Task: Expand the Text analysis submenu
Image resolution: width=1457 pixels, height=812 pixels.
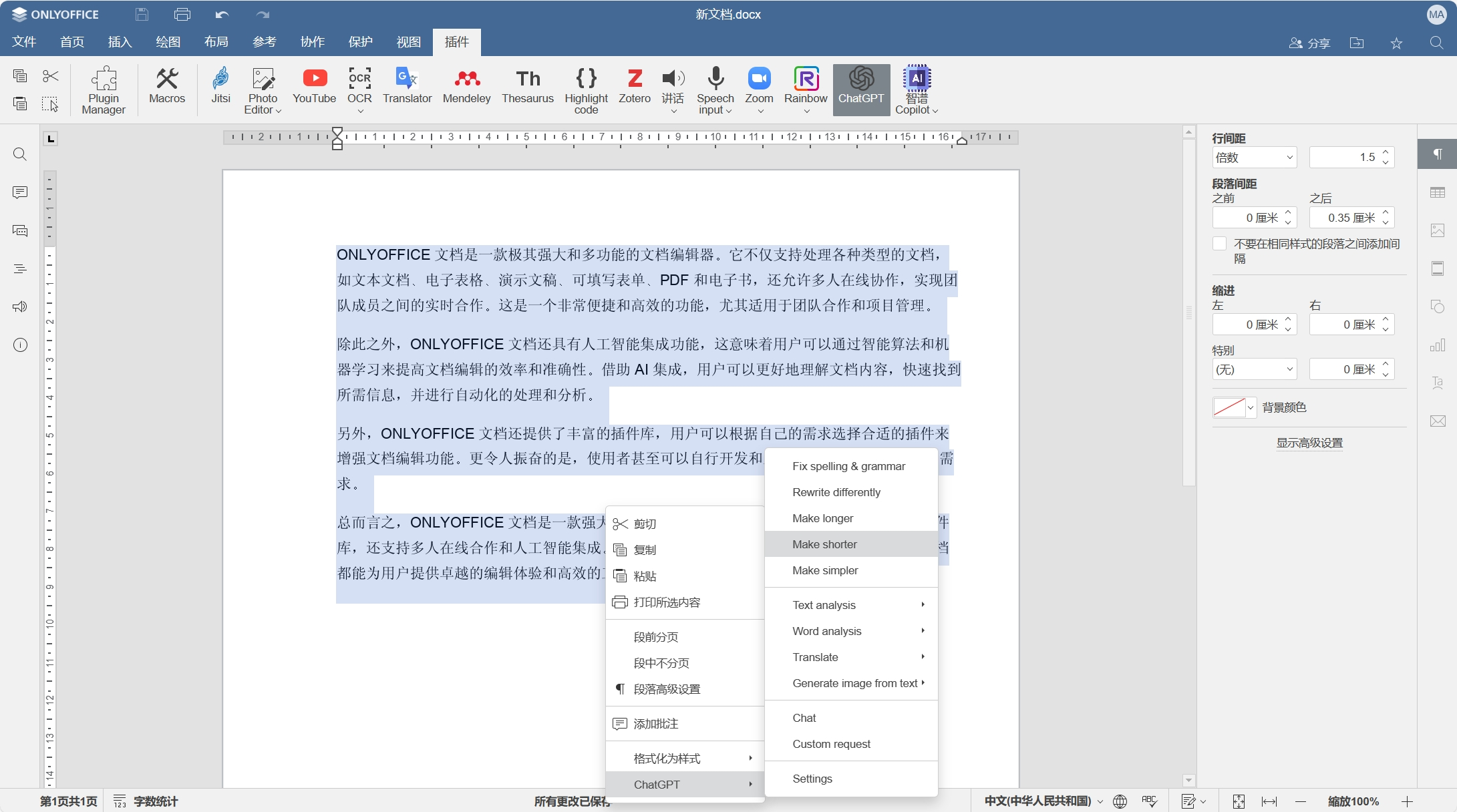Action: click(x=851, y=605)
